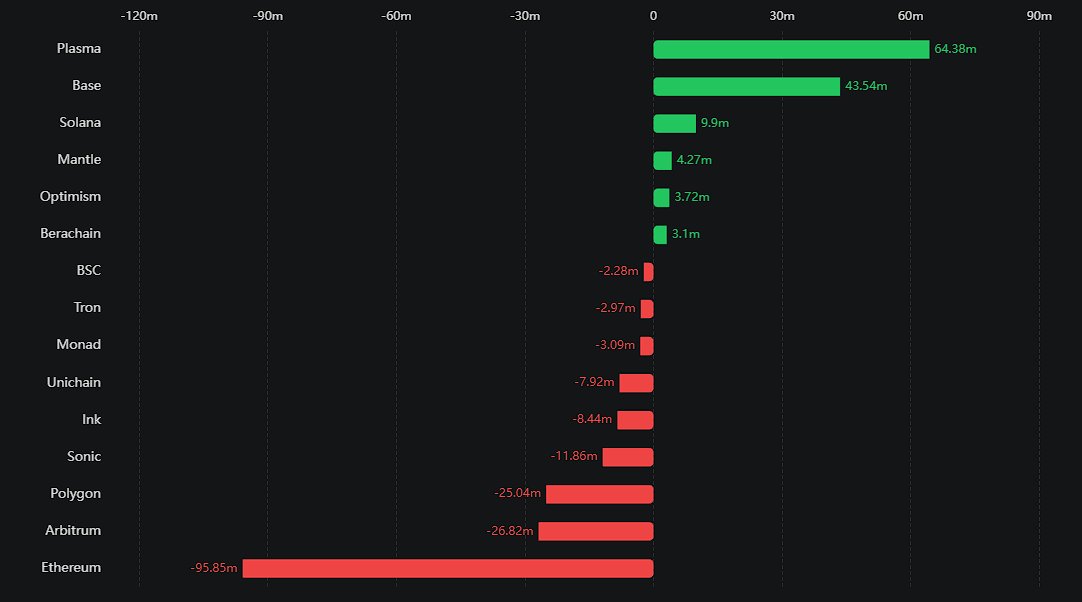Click the -95.85m value label
This screenshot has height=602, width=1082.
[x=214, y=568]
